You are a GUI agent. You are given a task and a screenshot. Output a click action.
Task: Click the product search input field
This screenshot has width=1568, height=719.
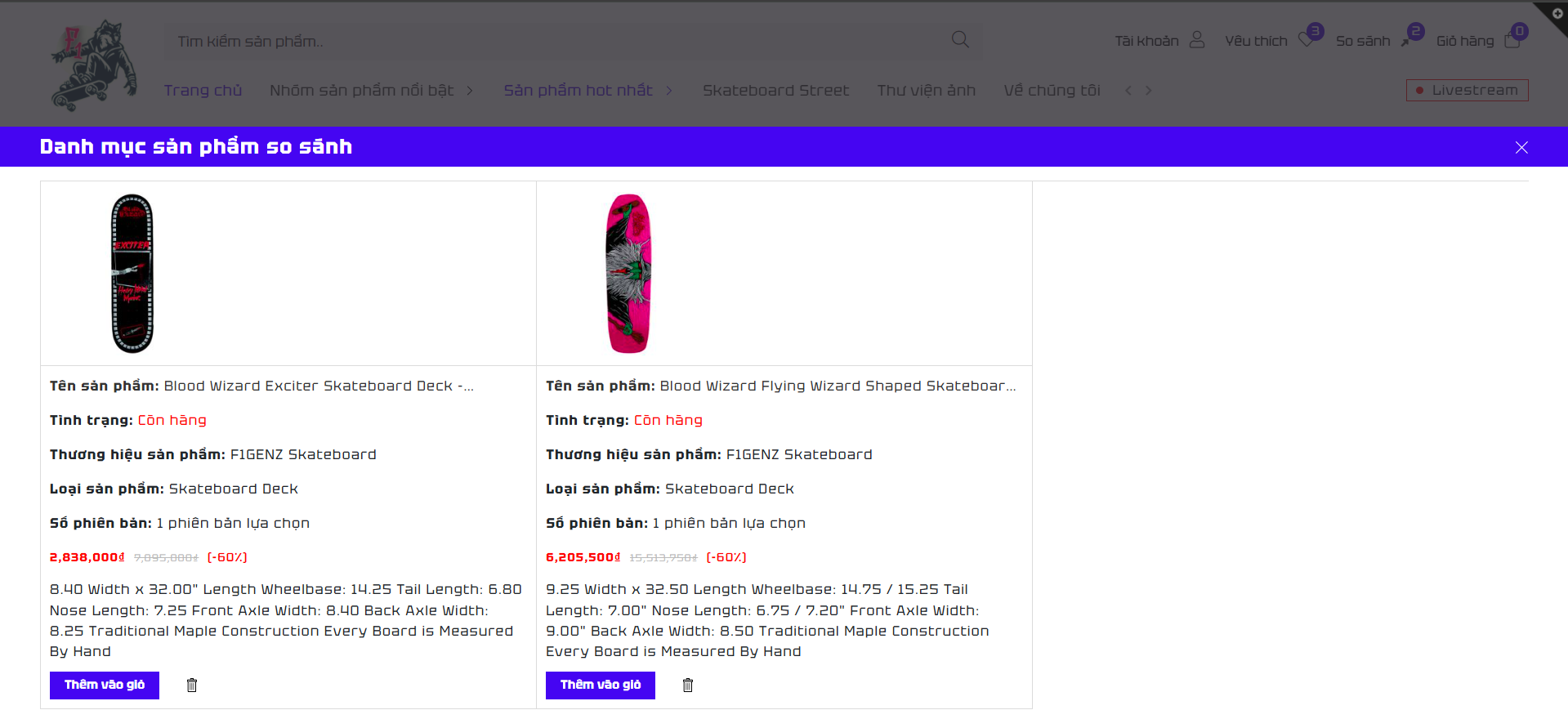pyautogui.click(x=556, y=41)
